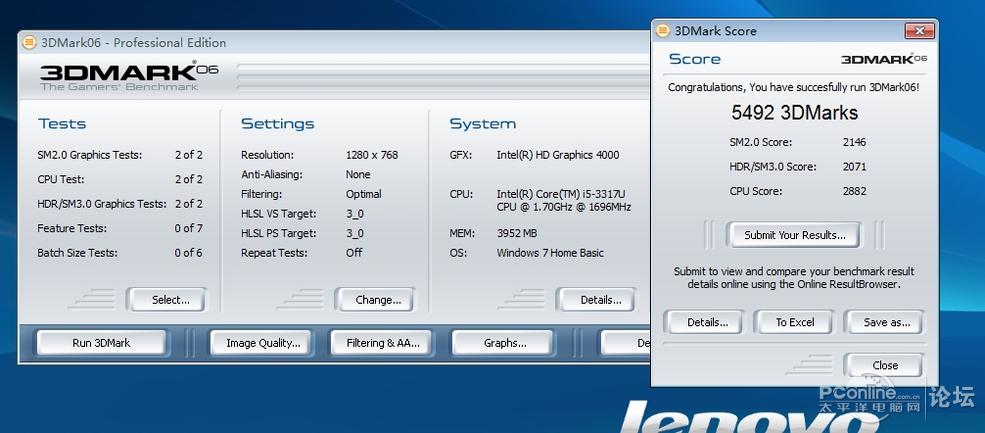Click Submit Your Results button
Screen dimensions: 985x433
[795, 235]
